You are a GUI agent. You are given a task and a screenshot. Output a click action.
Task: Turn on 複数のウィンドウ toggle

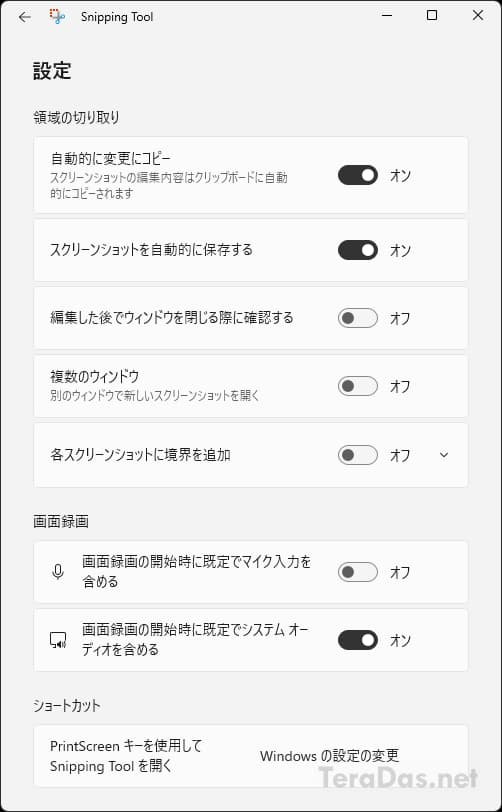click(x=357, y=386)
